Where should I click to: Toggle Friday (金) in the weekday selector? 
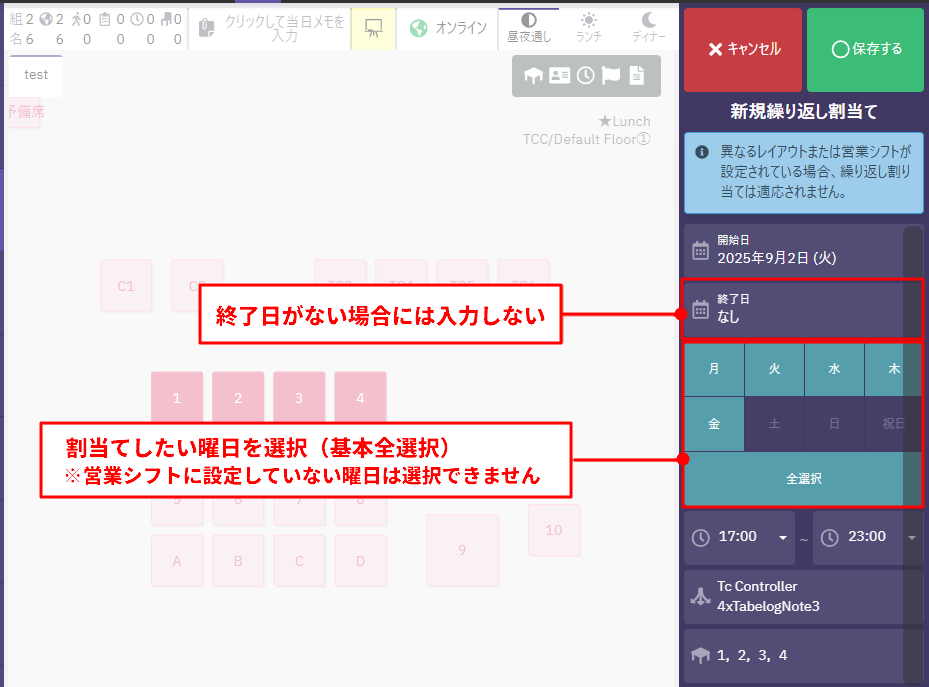(x=714, y=424)
